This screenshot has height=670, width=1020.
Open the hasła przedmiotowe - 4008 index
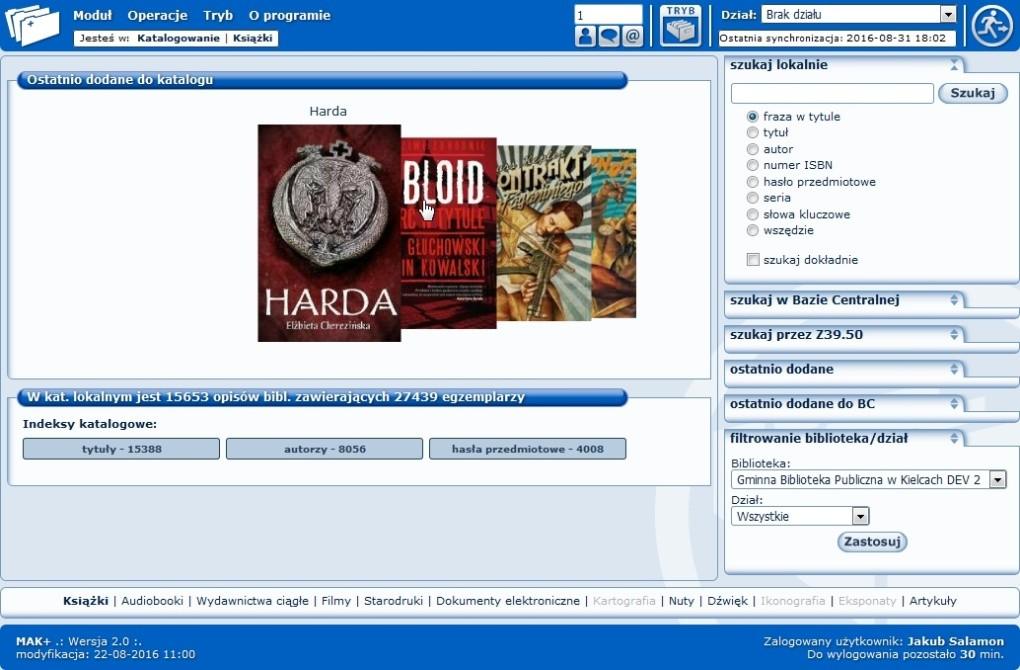[x=528, y=449]
